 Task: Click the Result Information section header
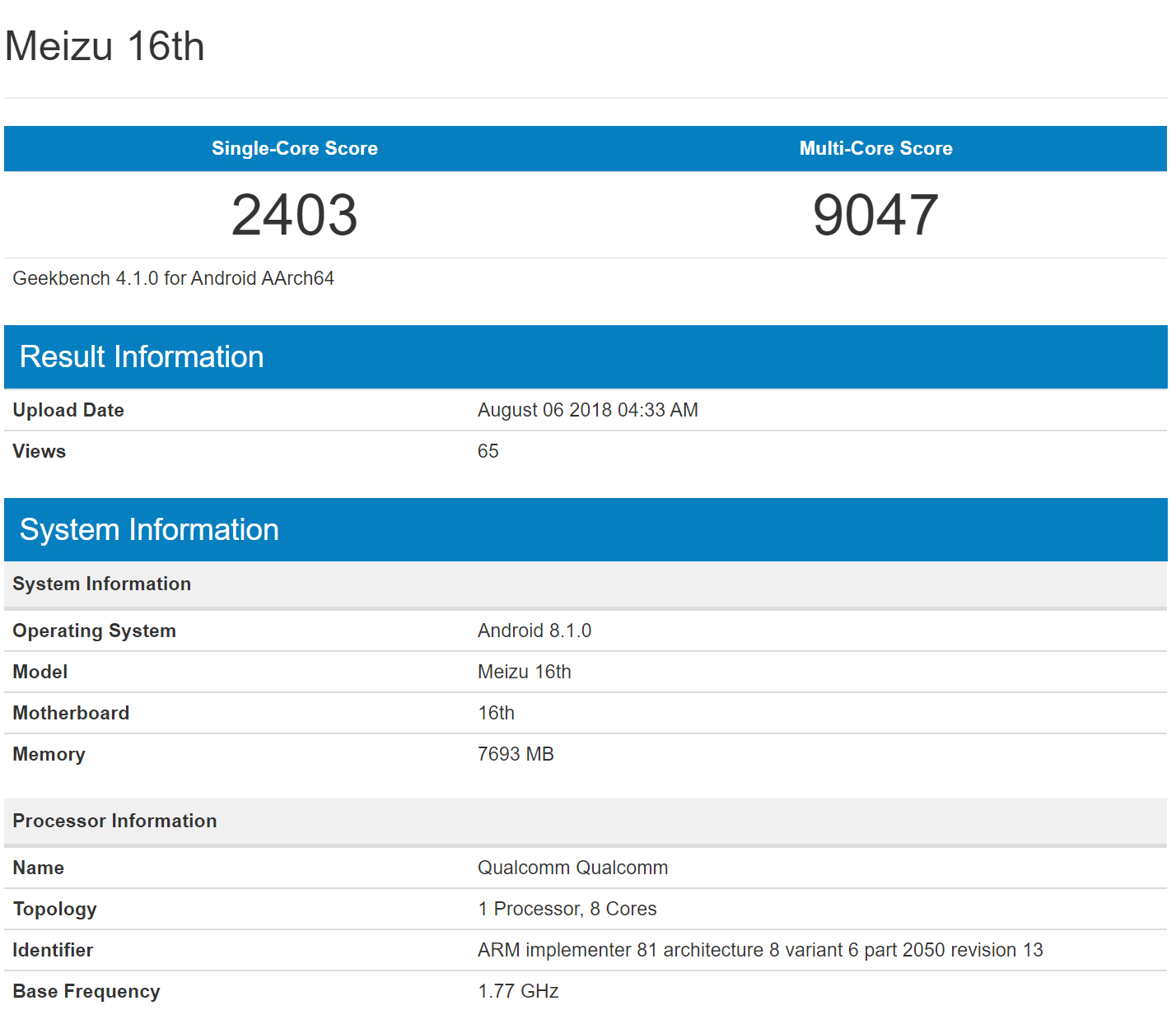point(142,356)
